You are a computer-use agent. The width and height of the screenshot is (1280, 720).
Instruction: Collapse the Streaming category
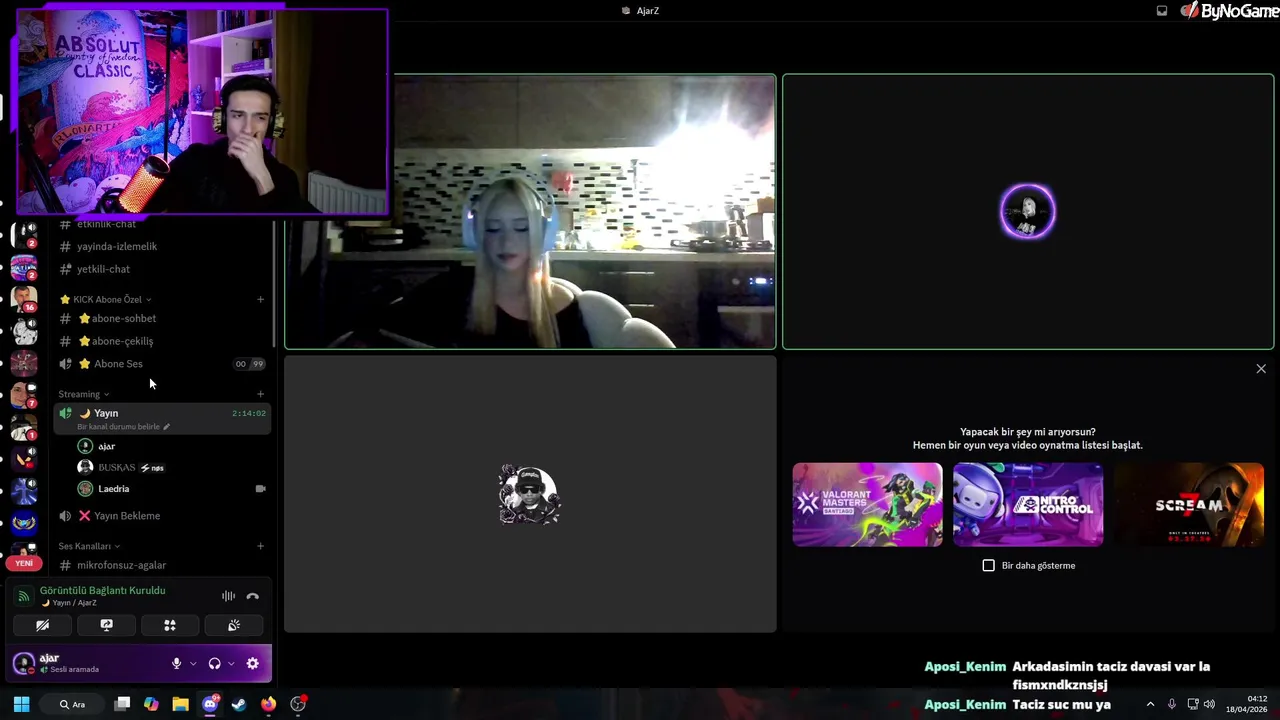[x=84, y=394]
